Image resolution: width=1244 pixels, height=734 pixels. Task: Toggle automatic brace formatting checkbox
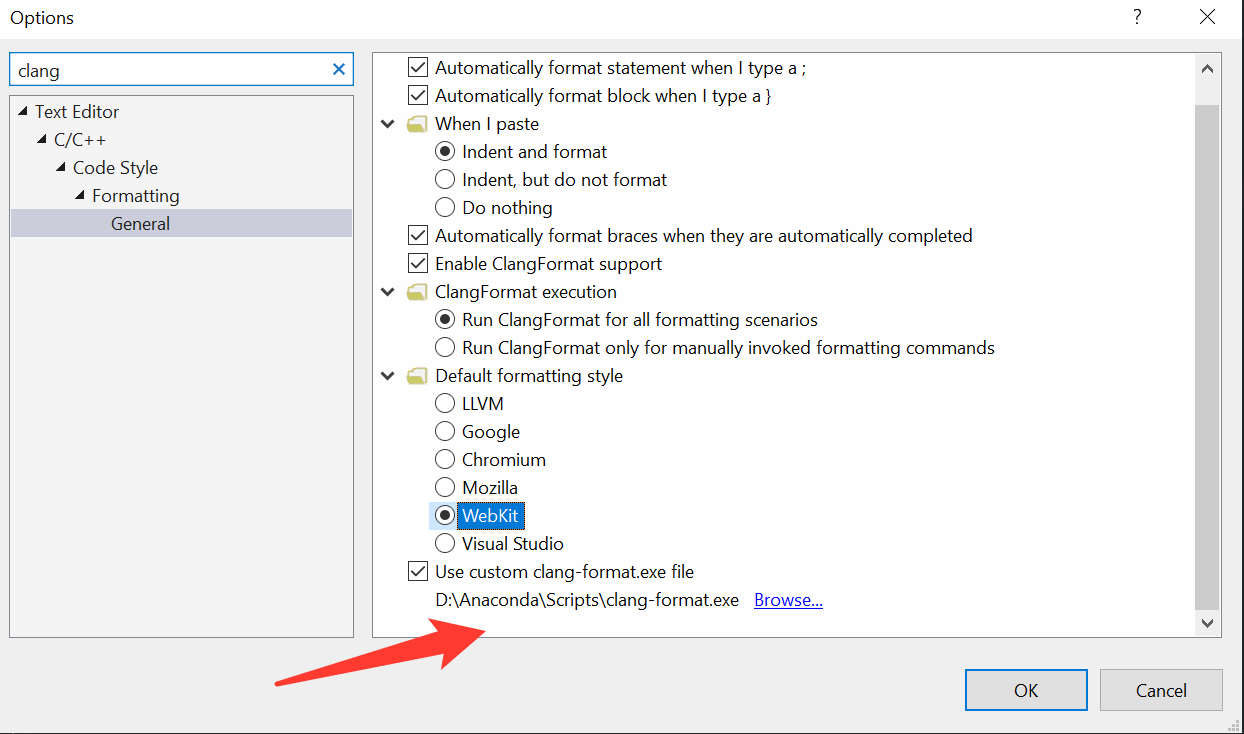(x=418, y=236)
